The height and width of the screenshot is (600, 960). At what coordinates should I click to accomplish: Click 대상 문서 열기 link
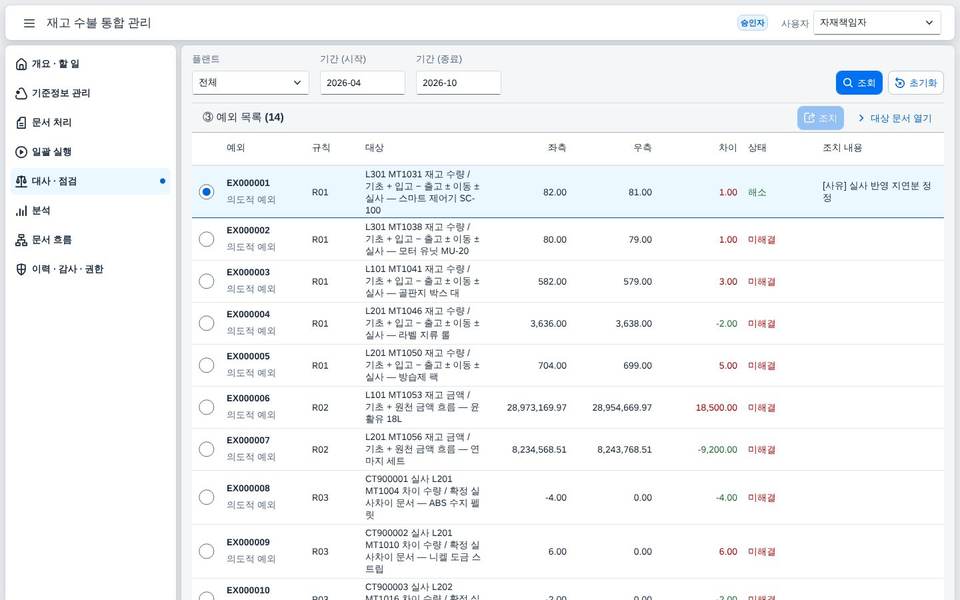pyautogui.click(x=894, y=118)
